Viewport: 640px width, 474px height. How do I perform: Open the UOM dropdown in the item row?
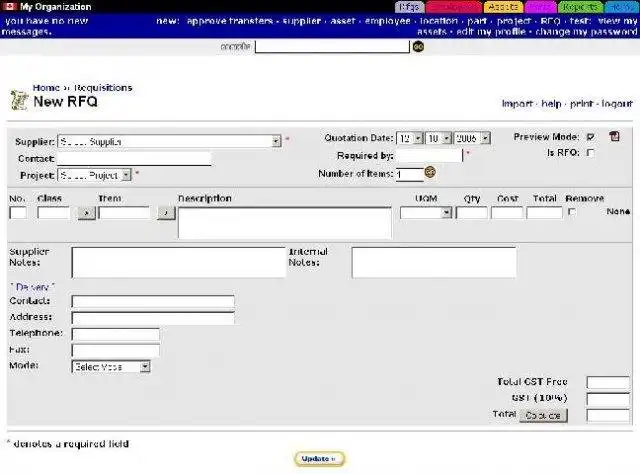[426, 213]
